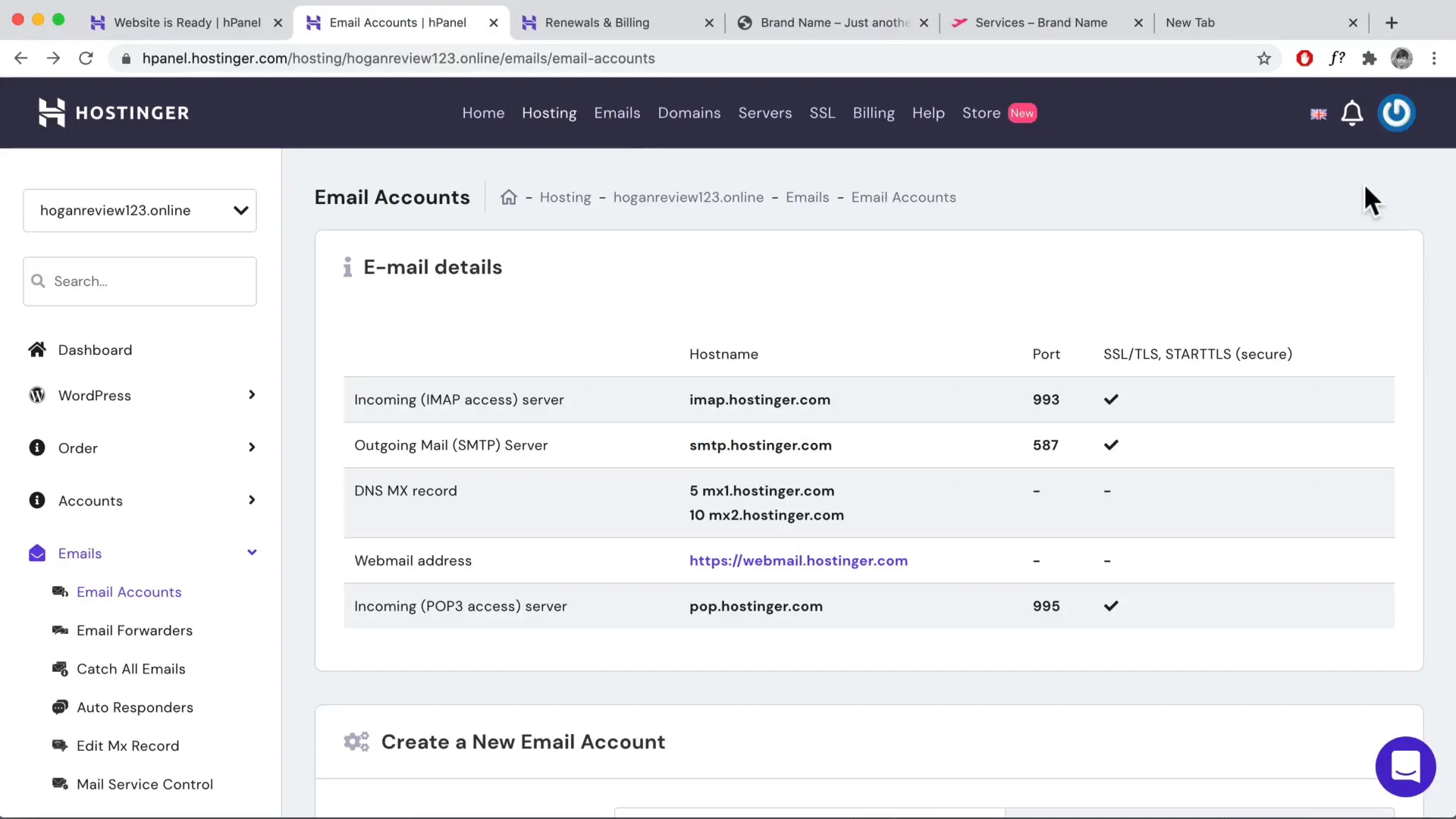The width and height of the screenshot is (1456, 819).
Task: Click the Hostinger logo
Action: tap(114, 113)
